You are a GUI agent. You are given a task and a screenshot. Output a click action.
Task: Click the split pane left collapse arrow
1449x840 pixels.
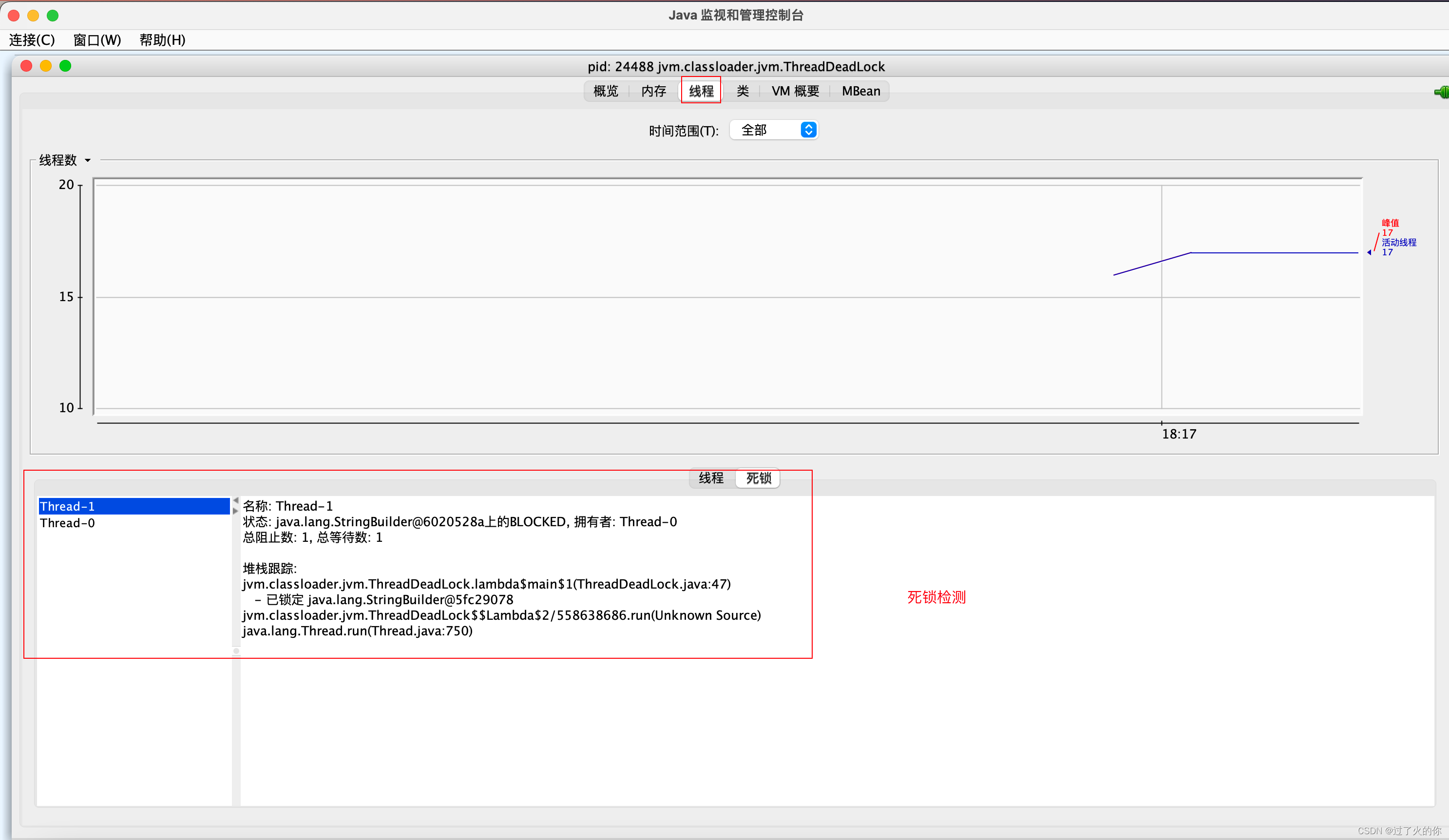[236, 500]
